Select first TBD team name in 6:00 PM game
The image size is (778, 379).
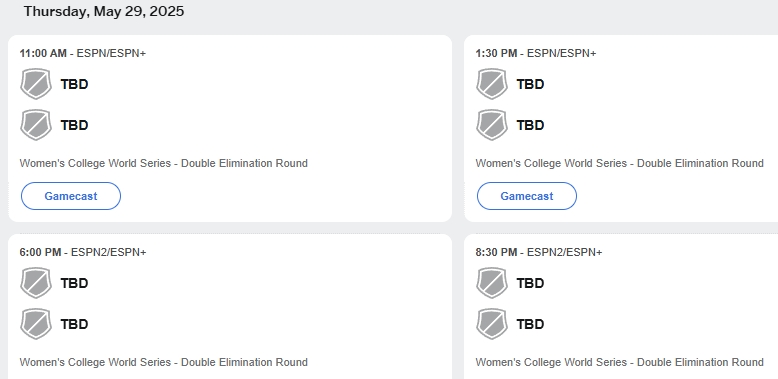[x=74, y=283]
